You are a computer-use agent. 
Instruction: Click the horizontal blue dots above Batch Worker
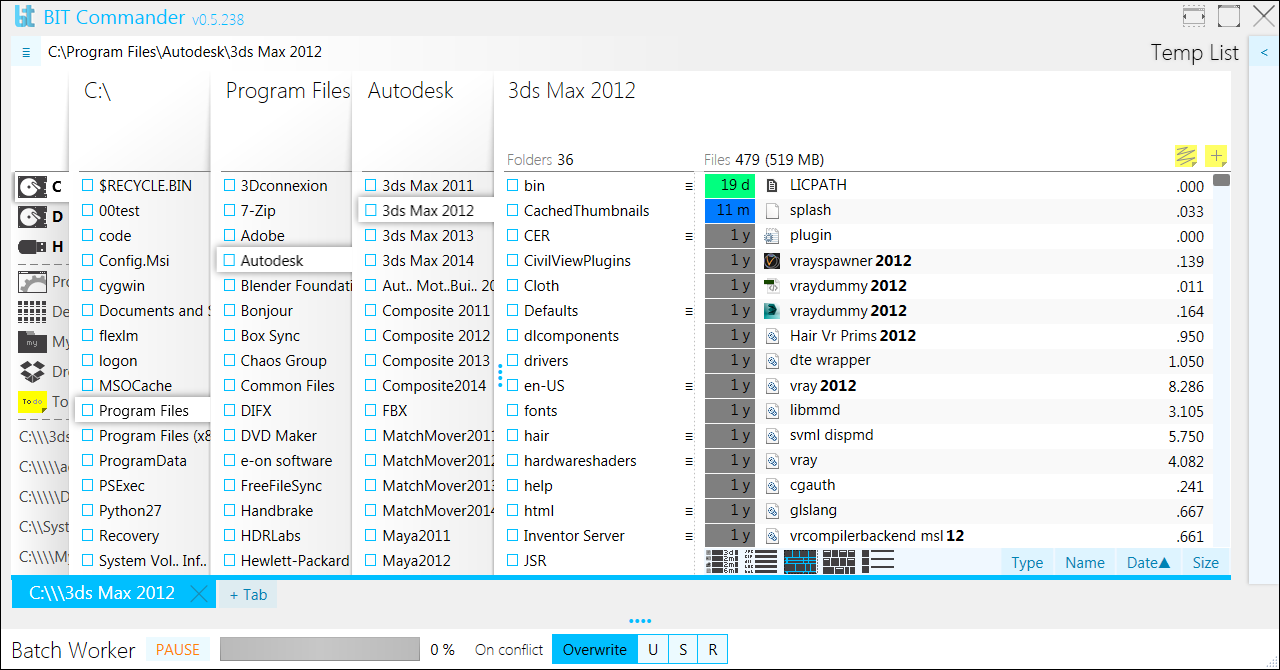[x=640, y=621]
